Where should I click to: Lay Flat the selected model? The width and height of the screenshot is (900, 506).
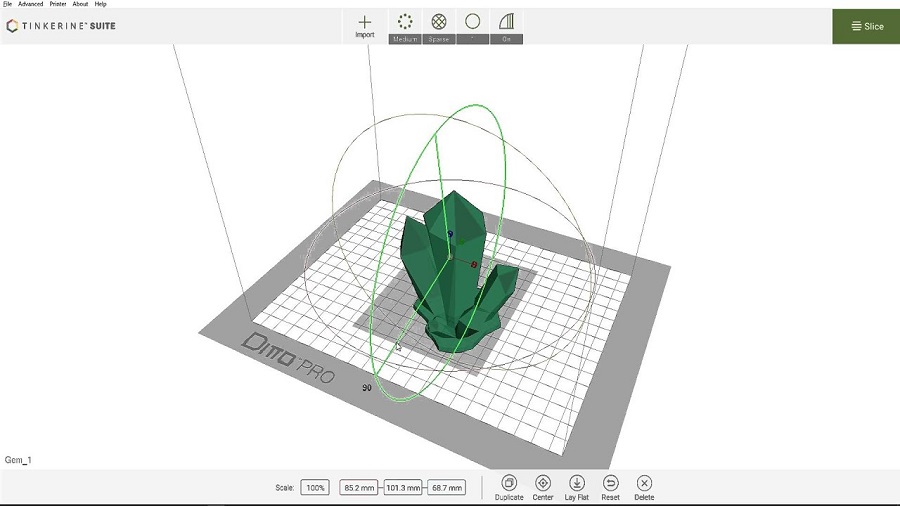click(577, 488)
